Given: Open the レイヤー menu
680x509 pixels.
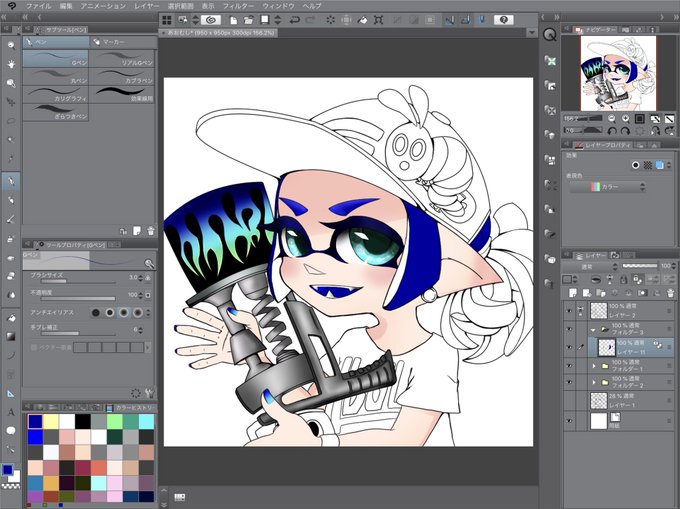Looking at the screenshot, I should pos(147,6).
